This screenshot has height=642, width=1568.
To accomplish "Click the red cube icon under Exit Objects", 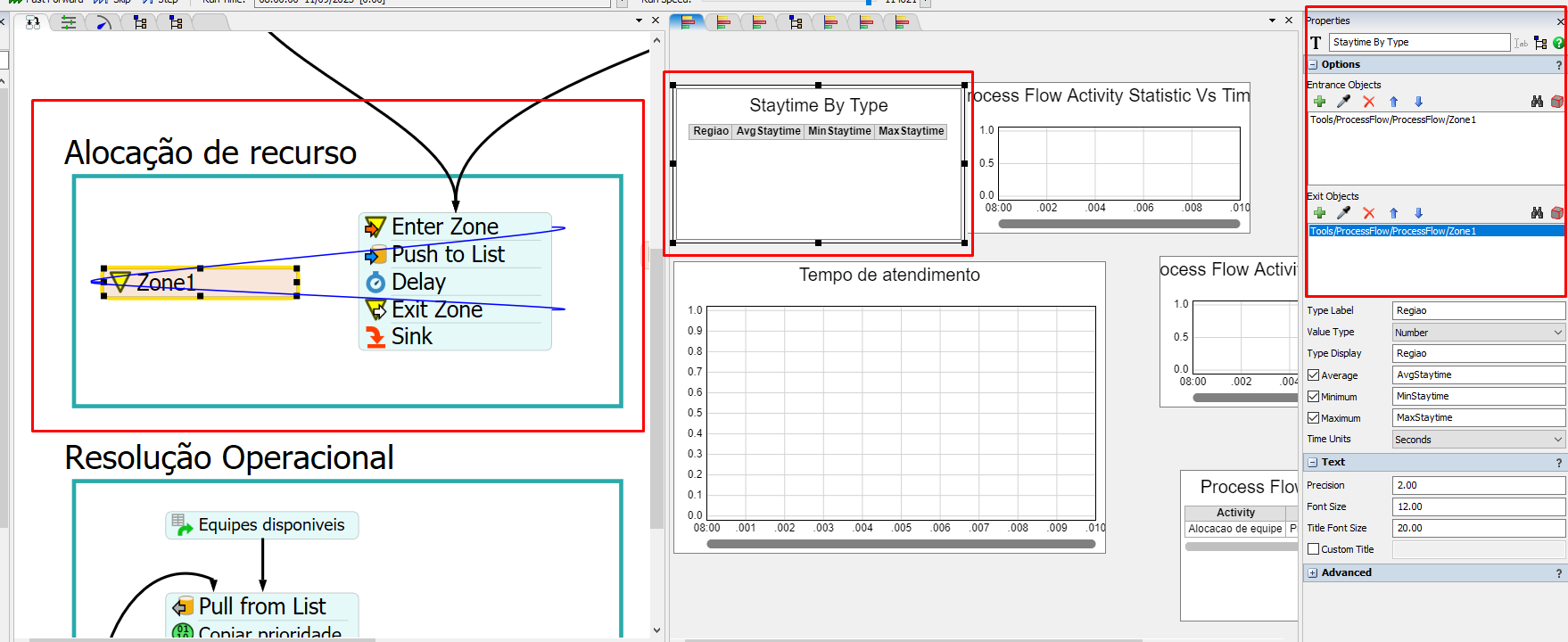I will [x=1556, y=213].
